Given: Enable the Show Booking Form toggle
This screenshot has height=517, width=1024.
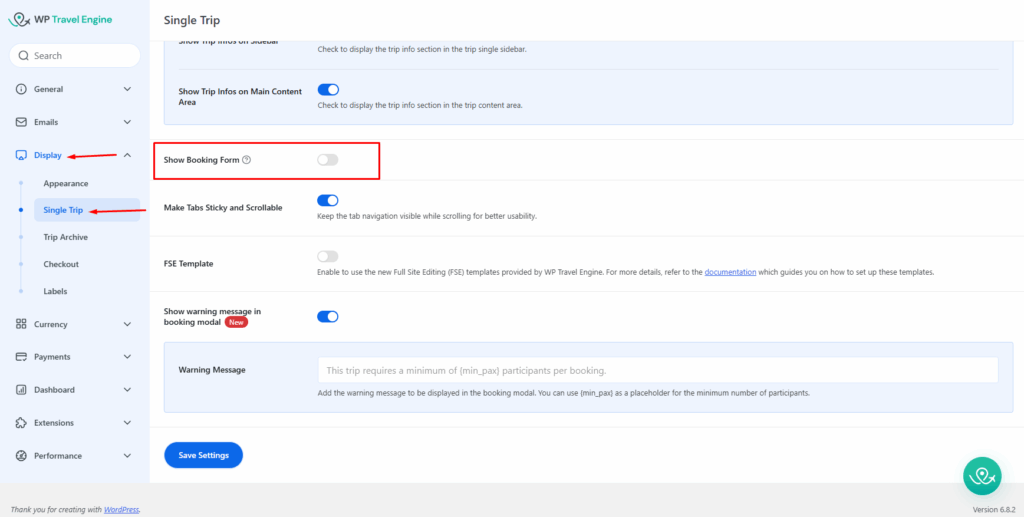Looking at the screenshot, I should point(327,160).
